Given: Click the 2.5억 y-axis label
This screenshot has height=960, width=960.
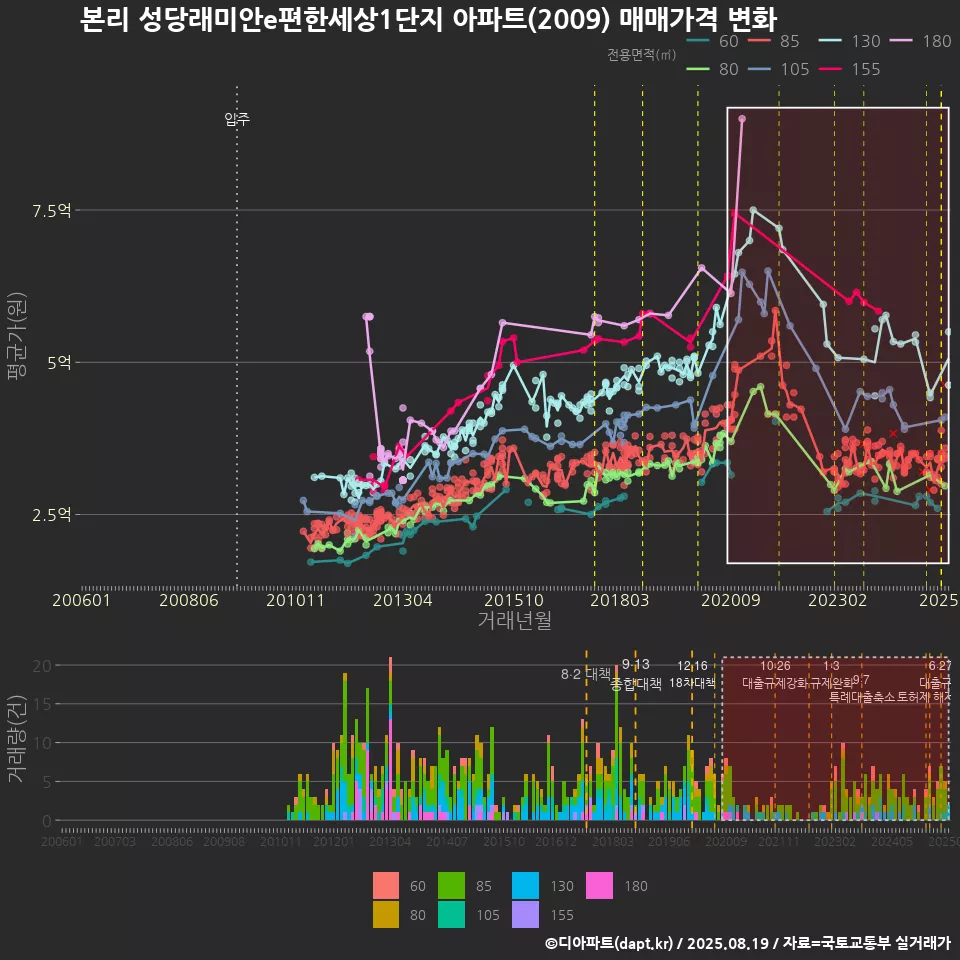Looking at the screenshot, I should [52, 515].
